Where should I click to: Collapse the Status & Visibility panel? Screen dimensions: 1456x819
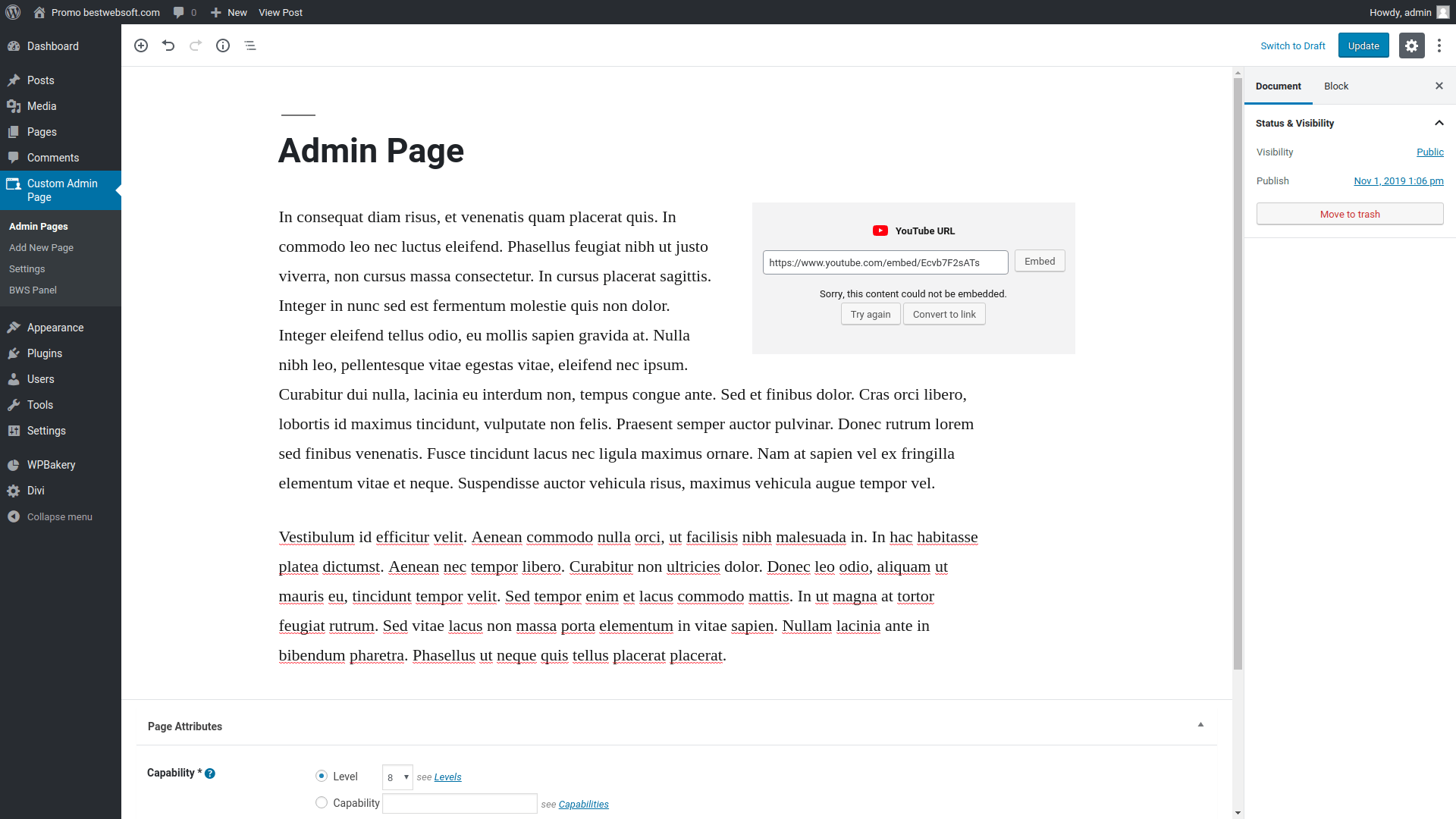tap(1439, 123)
